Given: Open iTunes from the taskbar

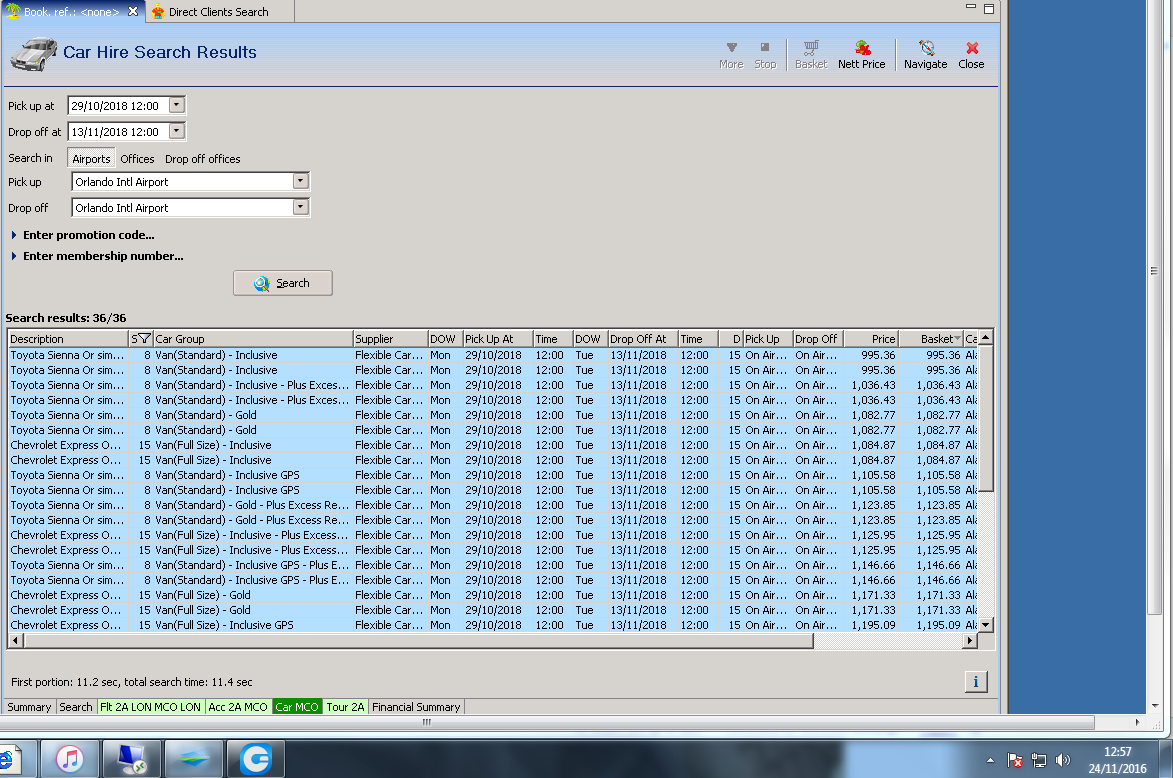Looking at the screenshot, I should point(70,759).
